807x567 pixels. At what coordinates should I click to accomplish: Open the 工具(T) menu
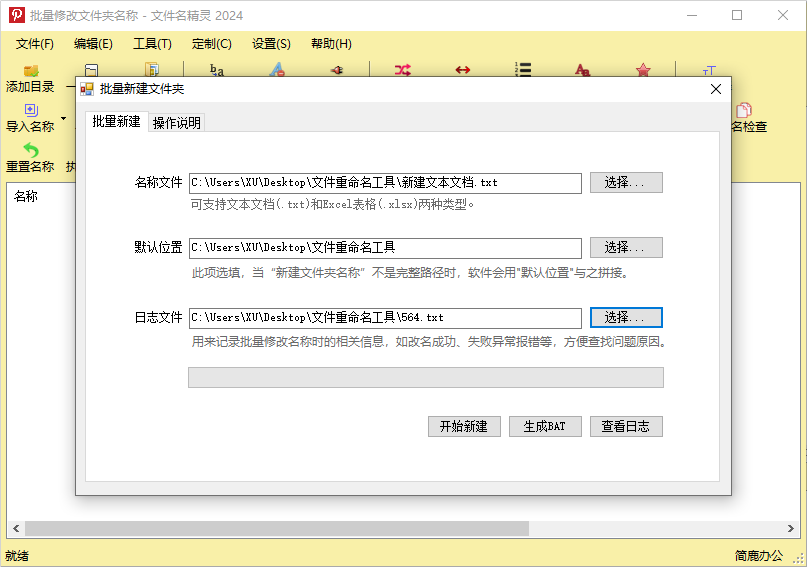tap(152, 44)
